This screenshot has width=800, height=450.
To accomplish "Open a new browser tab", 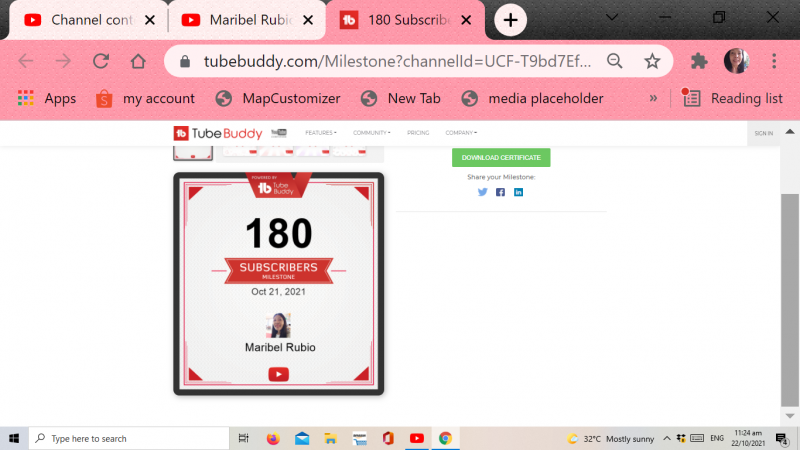I will [x=510, y=20].
